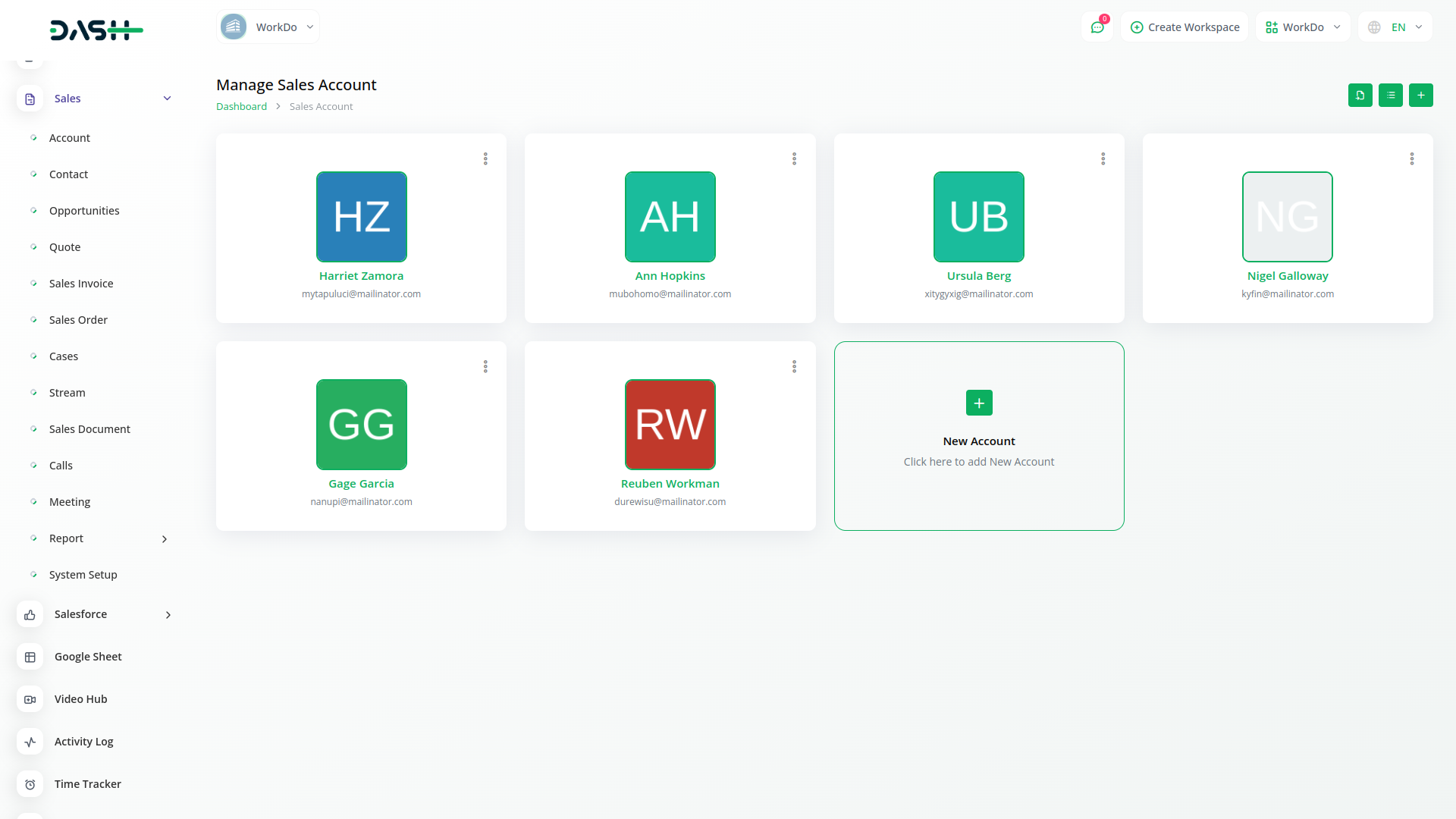Open three-dot menu on Harriet Zamora card

485,158
